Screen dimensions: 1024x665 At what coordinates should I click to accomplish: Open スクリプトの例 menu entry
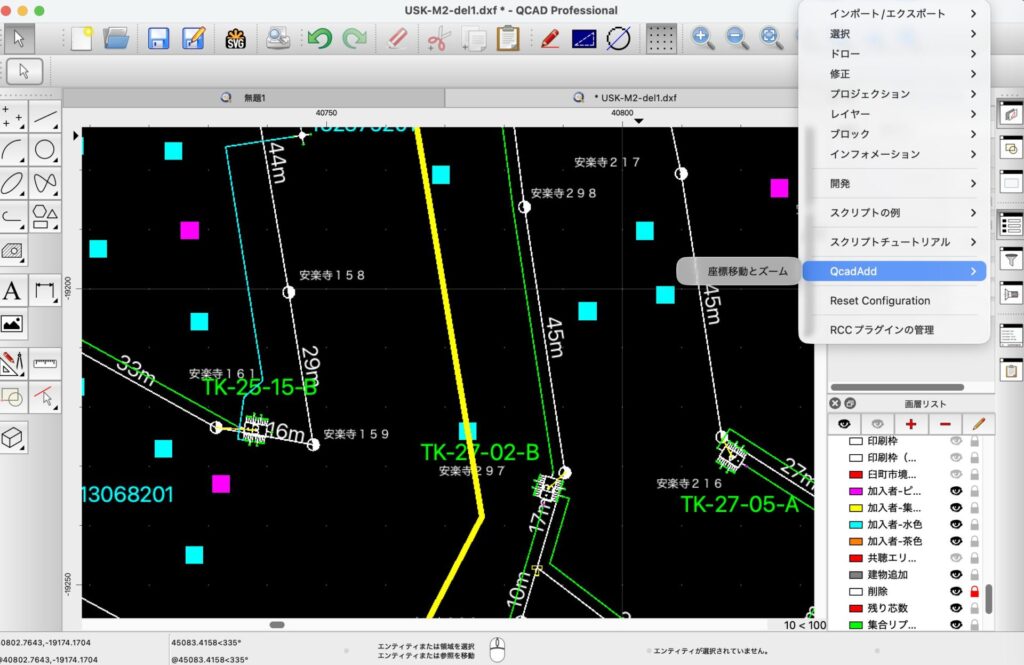(x=894, y=213)
